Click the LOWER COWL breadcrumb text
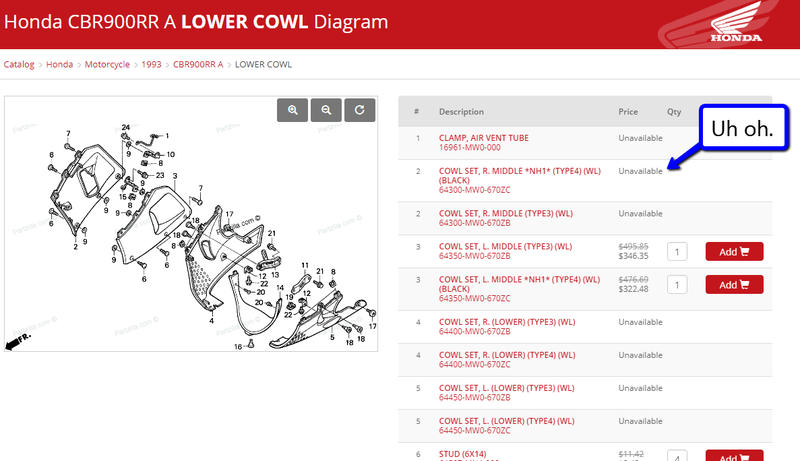This screenshot has width=800, height=461. coord(263,64)
